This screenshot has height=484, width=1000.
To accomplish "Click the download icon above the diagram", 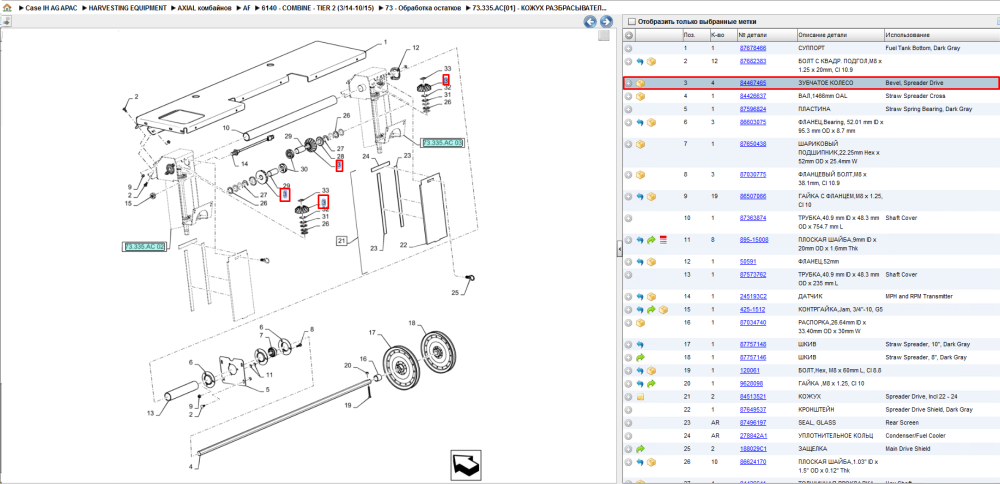I will [6, 21].
